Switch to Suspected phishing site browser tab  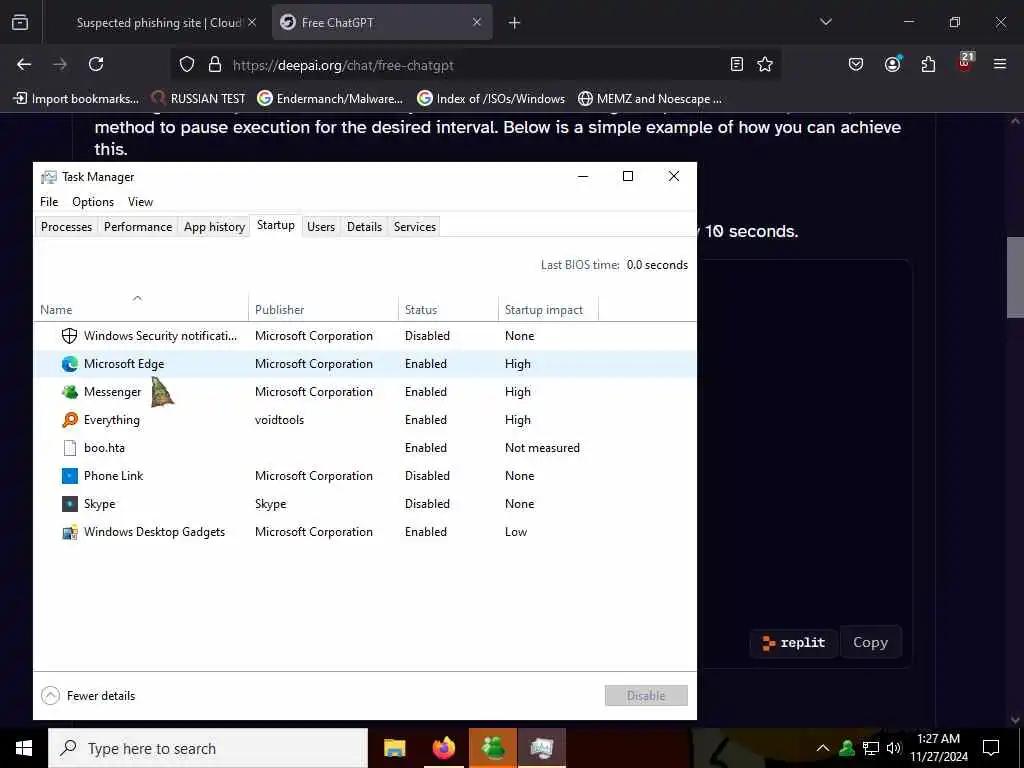(x=158, y=23)
